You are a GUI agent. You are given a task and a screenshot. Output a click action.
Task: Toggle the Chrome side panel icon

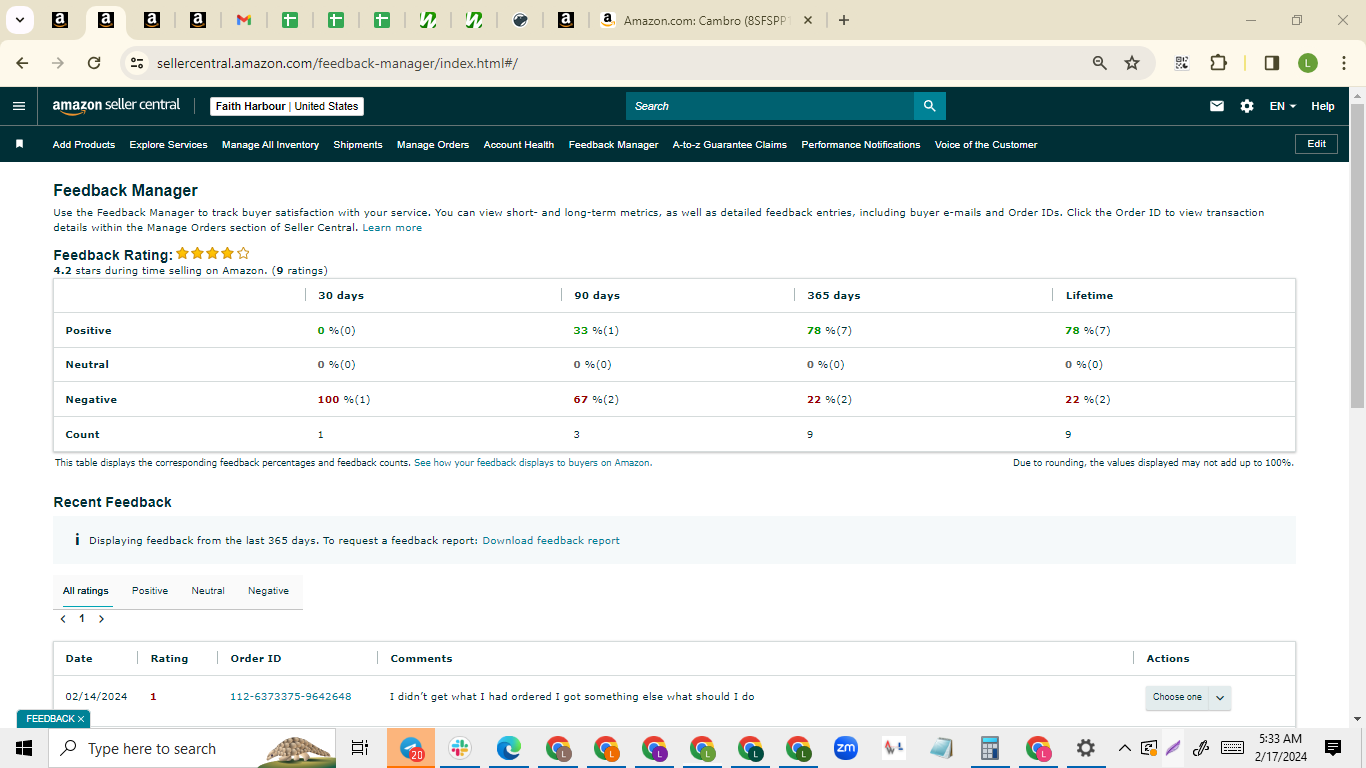pos(1272,63)
